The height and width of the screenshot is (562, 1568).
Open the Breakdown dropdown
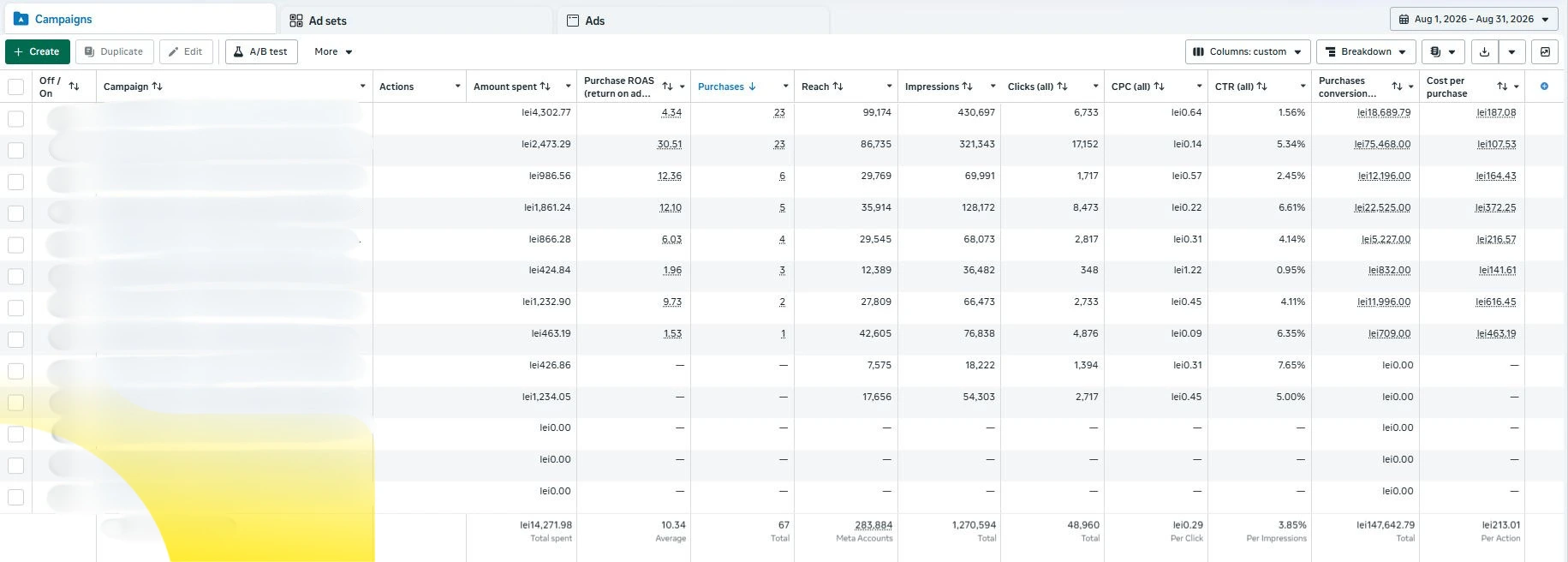tap(1366, 52)
